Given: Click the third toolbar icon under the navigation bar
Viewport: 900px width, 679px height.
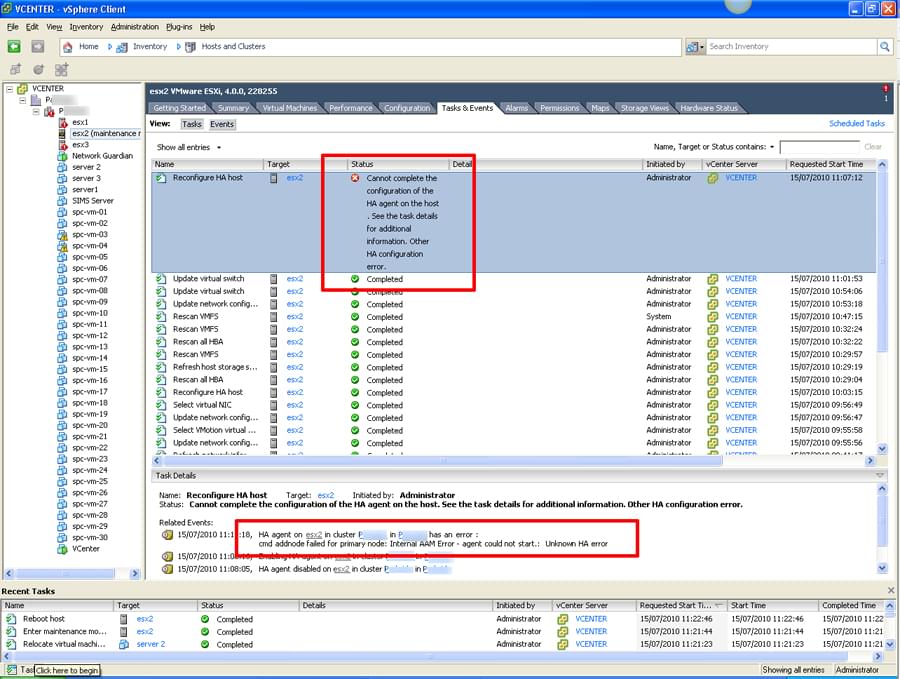Looking at the screenshot, I should coord(61,70).
